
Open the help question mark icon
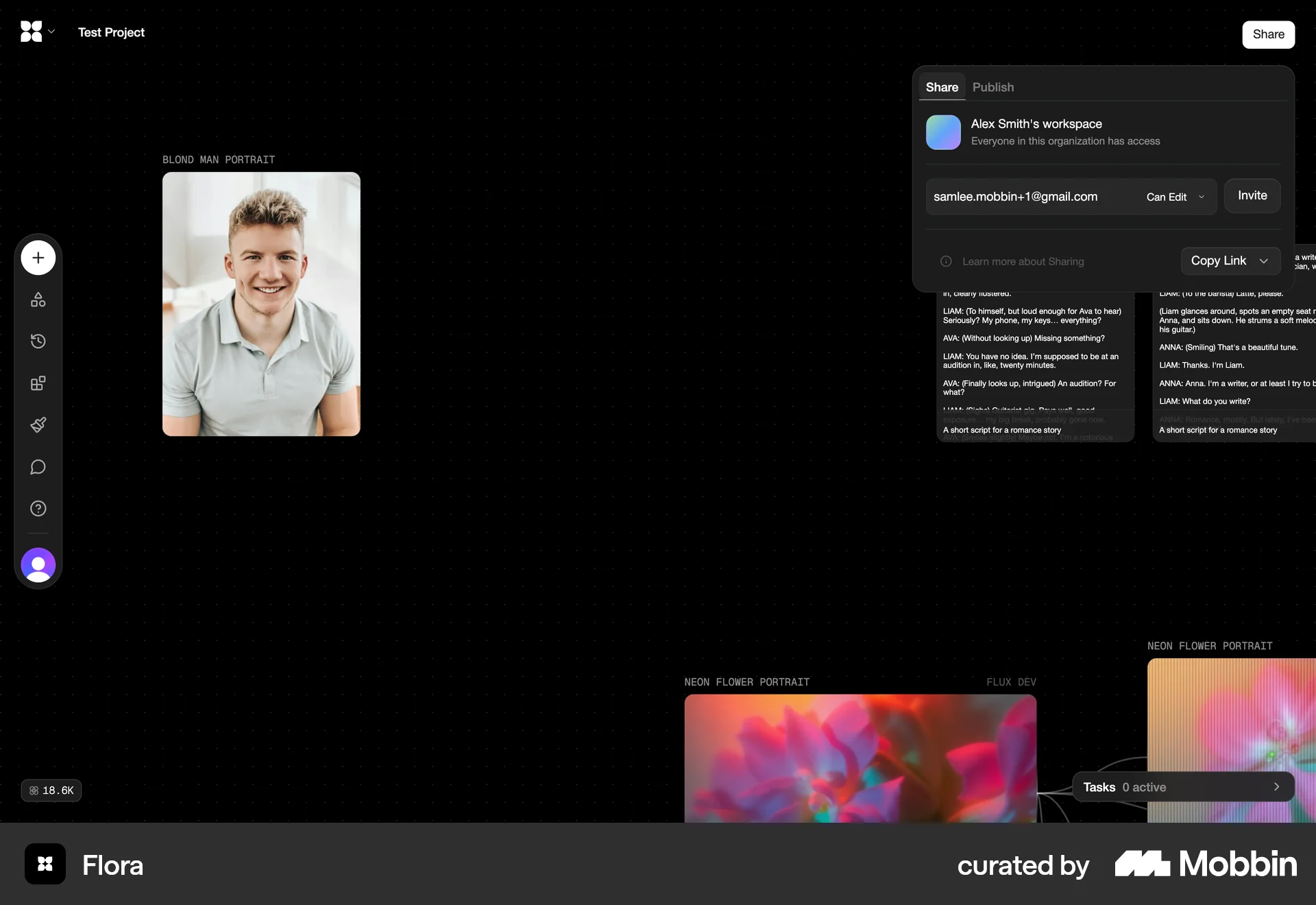coord(38,508)
